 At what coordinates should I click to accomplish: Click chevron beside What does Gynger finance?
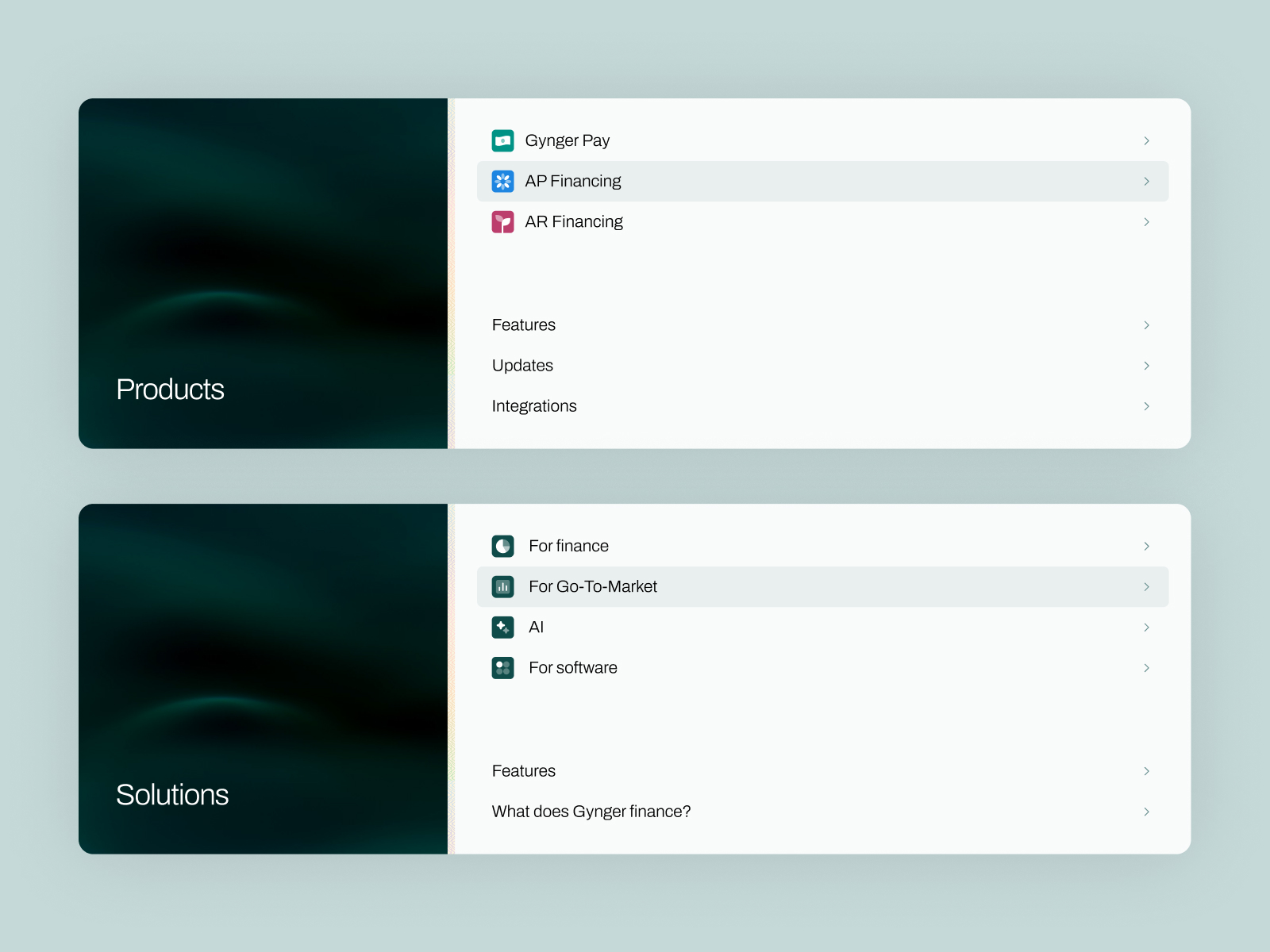pos(1146,811)
